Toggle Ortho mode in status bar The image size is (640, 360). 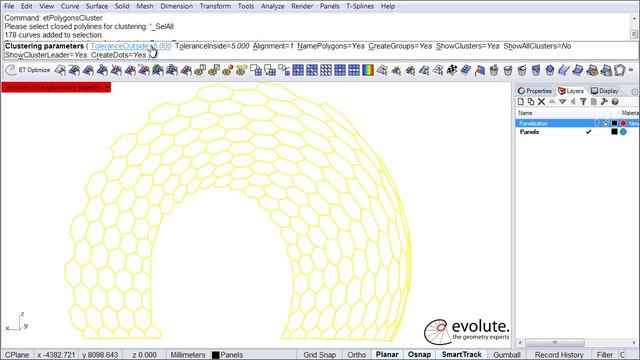[356, 355]
